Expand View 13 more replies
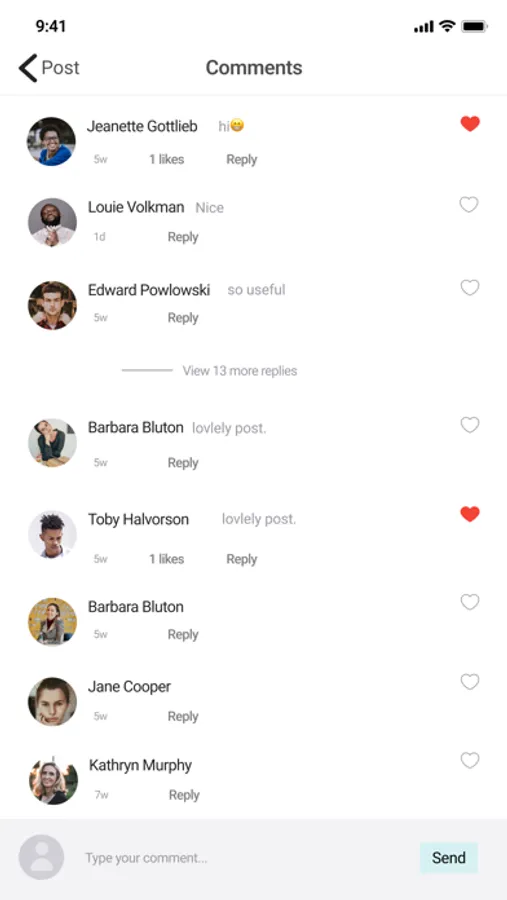Image resolution: width=507 pixels, height=900 pixels. [239, 371]
